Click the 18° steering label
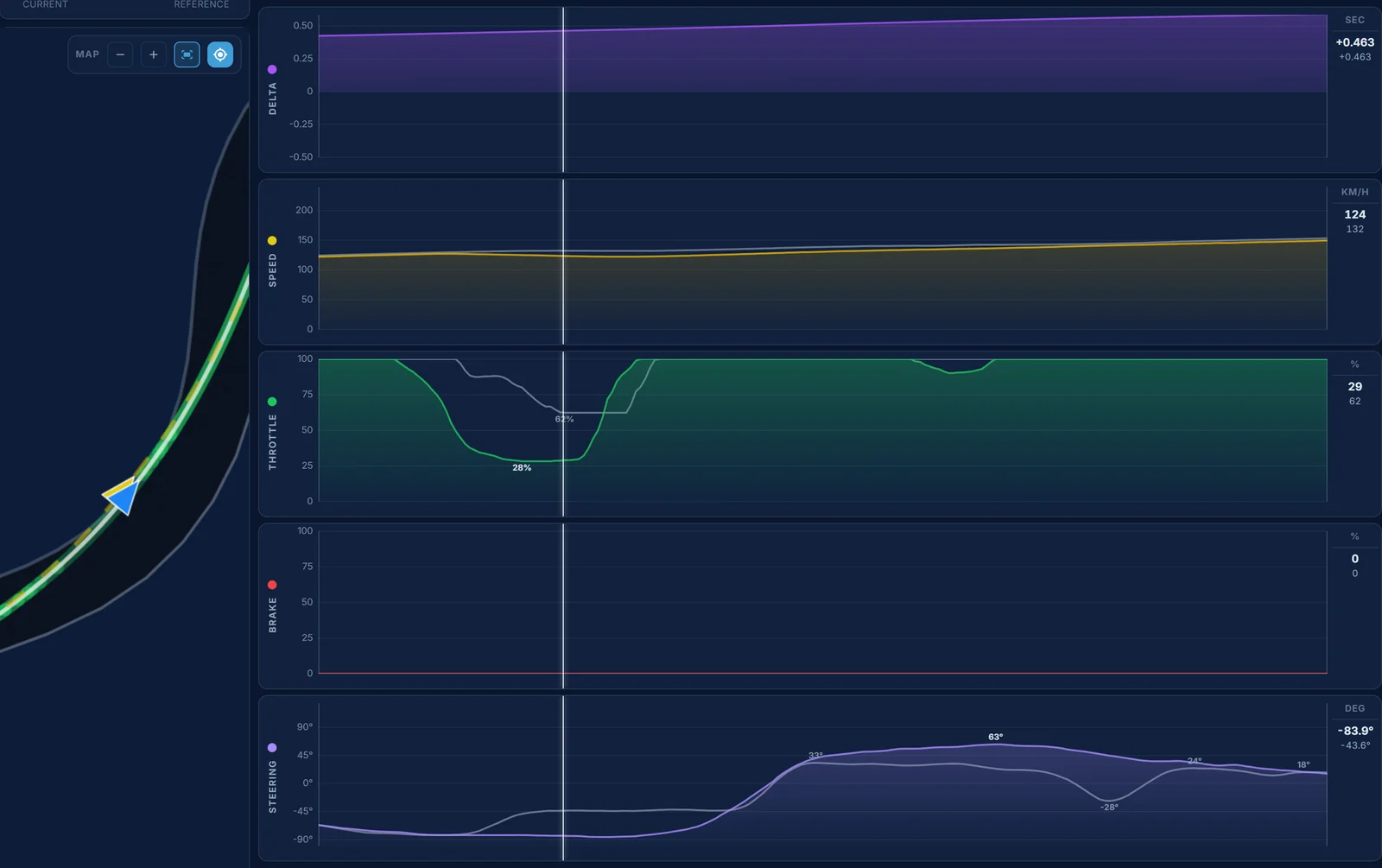This screenshot has height=868, width=1382. [x=1303, y=764]
